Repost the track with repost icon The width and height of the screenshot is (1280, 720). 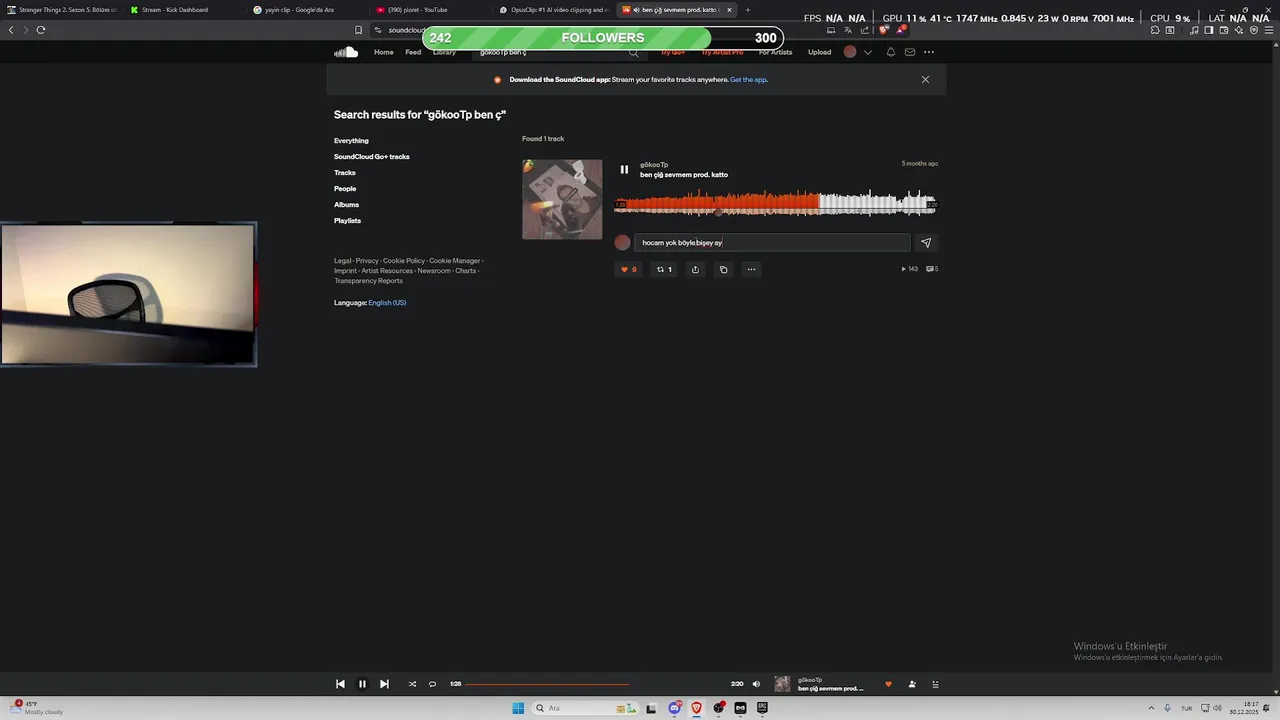[664, 269]
